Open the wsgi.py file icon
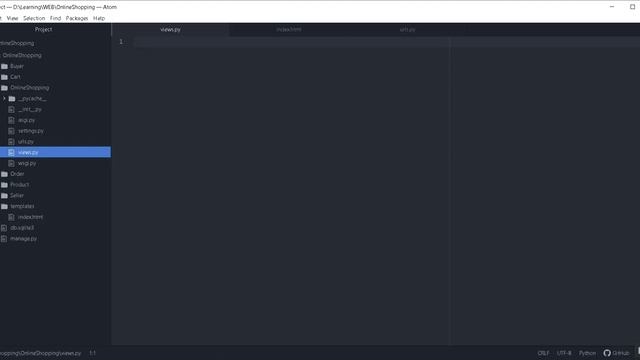The height and width of the screenshot is (360, 640). pos(11,163)
